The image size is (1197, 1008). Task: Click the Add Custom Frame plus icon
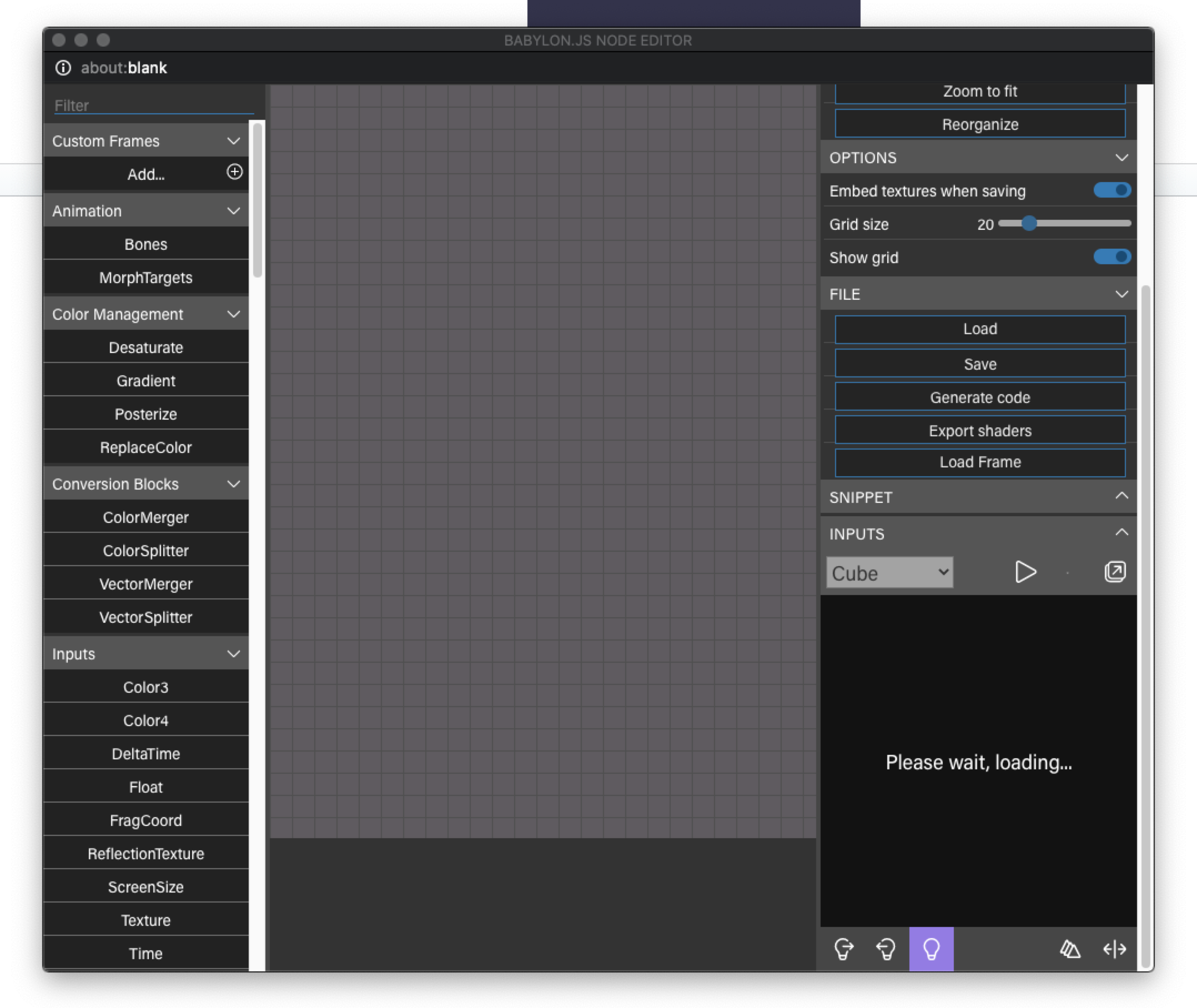coord(234,172)
